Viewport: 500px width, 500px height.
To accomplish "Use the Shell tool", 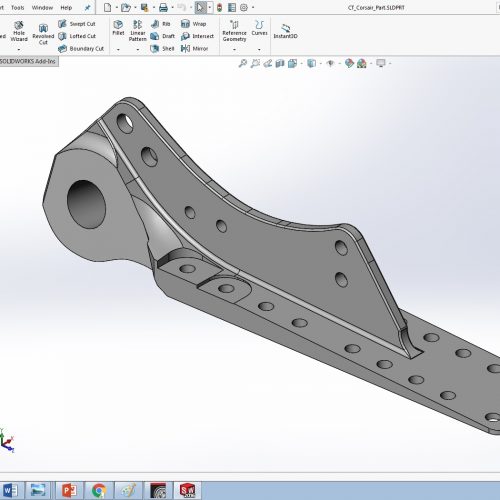I will [x=162, y=49].
